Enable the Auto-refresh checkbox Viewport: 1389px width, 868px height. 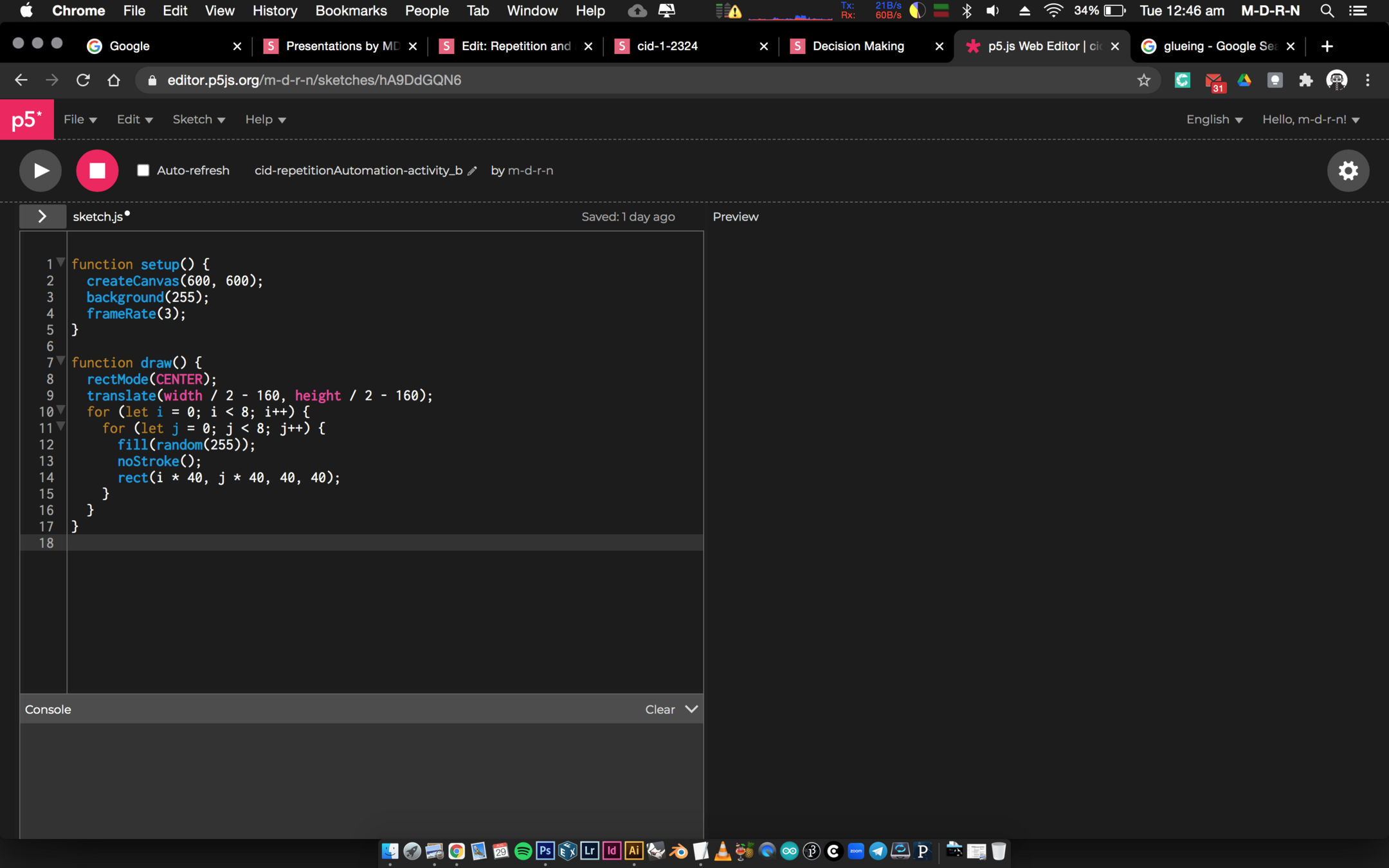(x=143, y=170)
